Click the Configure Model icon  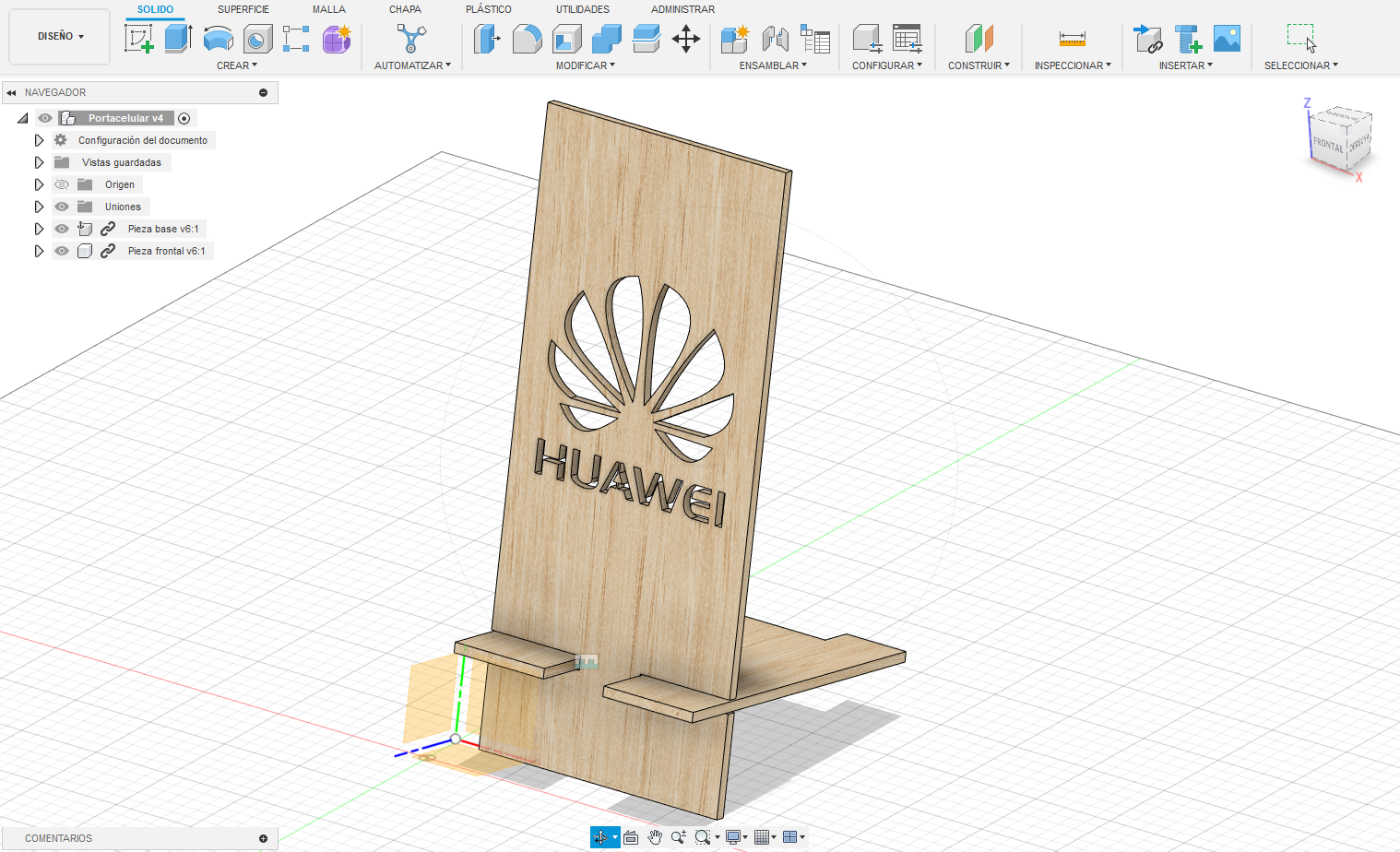pyautogui.click(x=867, y=39)
